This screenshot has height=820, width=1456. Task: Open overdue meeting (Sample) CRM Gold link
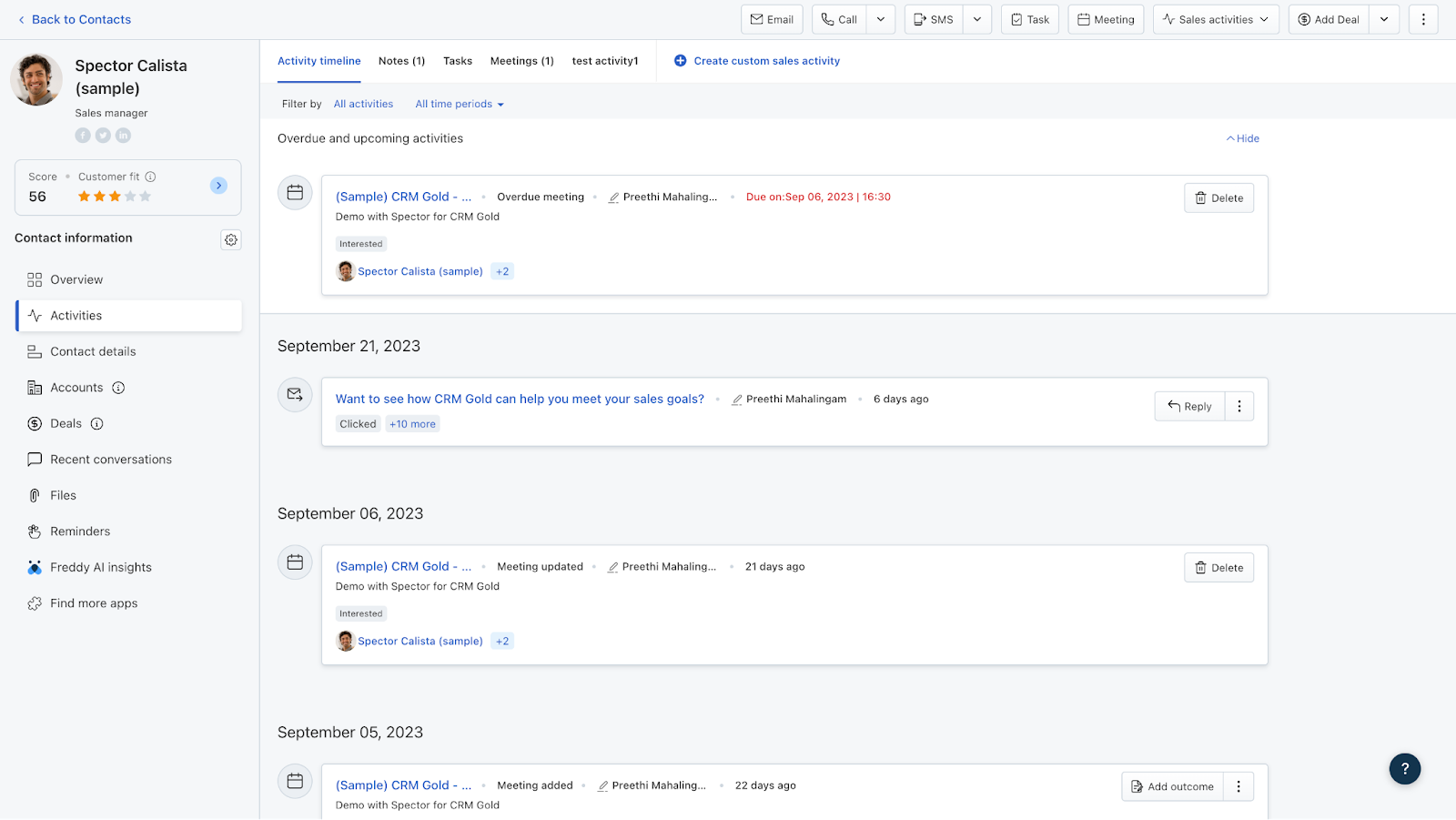[x=403, y=197]
